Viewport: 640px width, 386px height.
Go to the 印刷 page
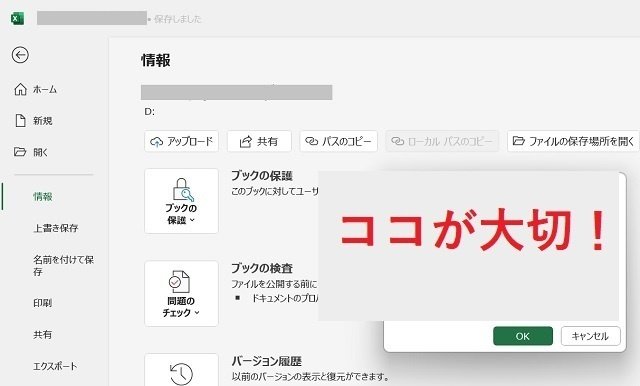pyautogui.click(x=42, y=303)
